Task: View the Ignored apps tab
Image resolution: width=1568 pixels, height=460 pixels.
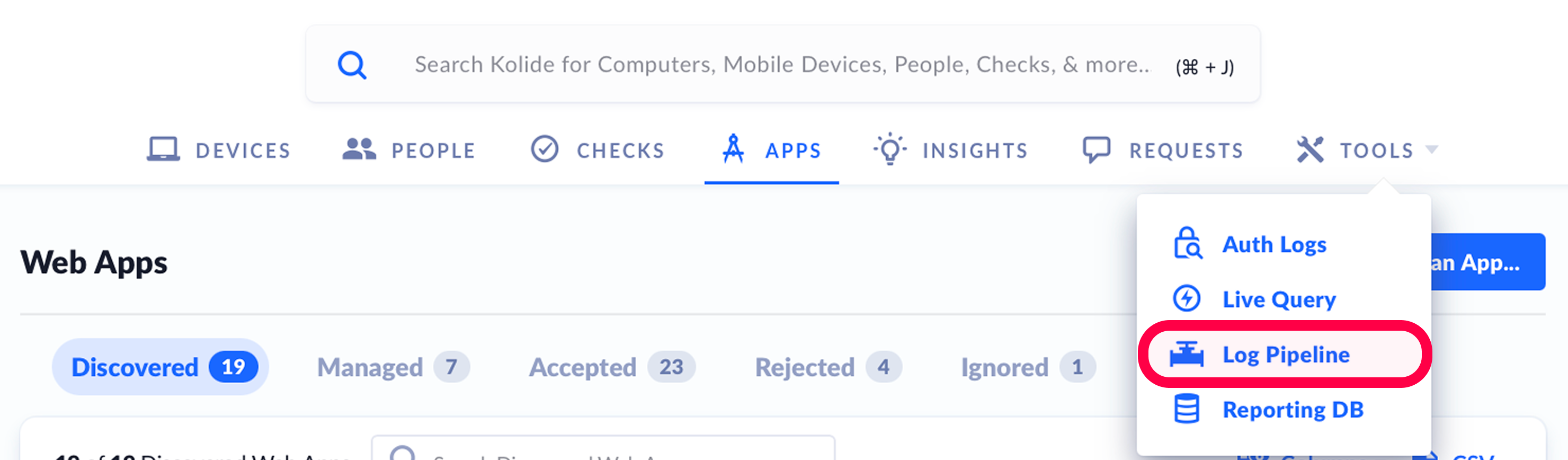Action: click(1028, 367)
